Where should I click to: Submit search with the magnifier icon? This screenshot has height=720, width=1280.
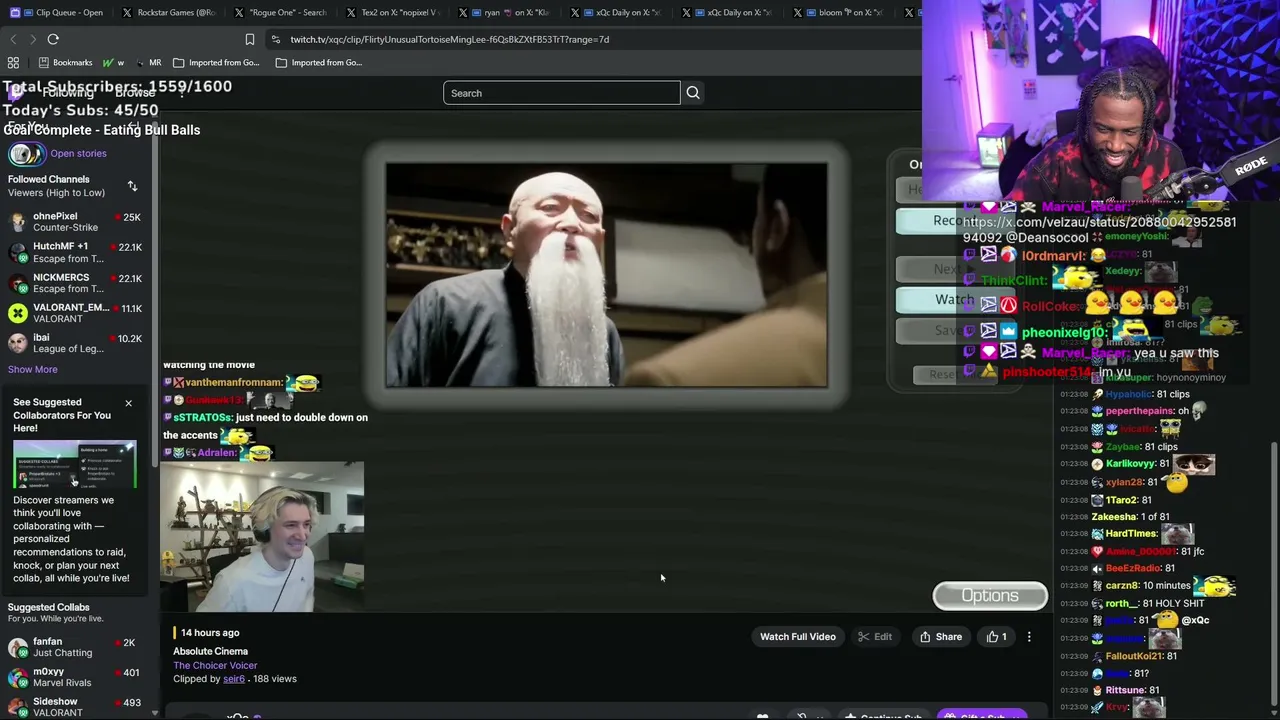point(693,93)
